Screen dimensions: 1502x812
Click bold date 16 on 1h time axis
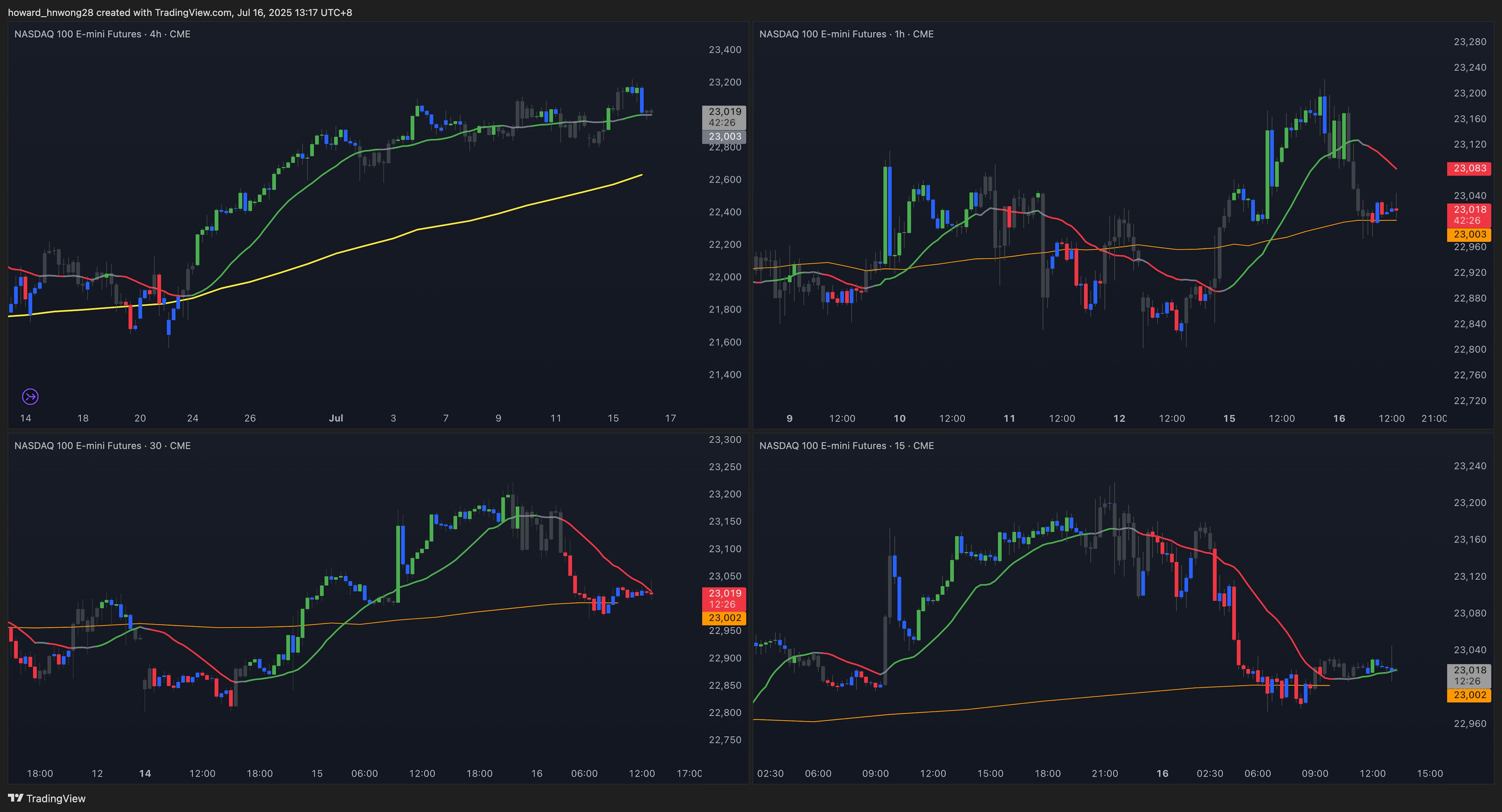point(1339,419)
